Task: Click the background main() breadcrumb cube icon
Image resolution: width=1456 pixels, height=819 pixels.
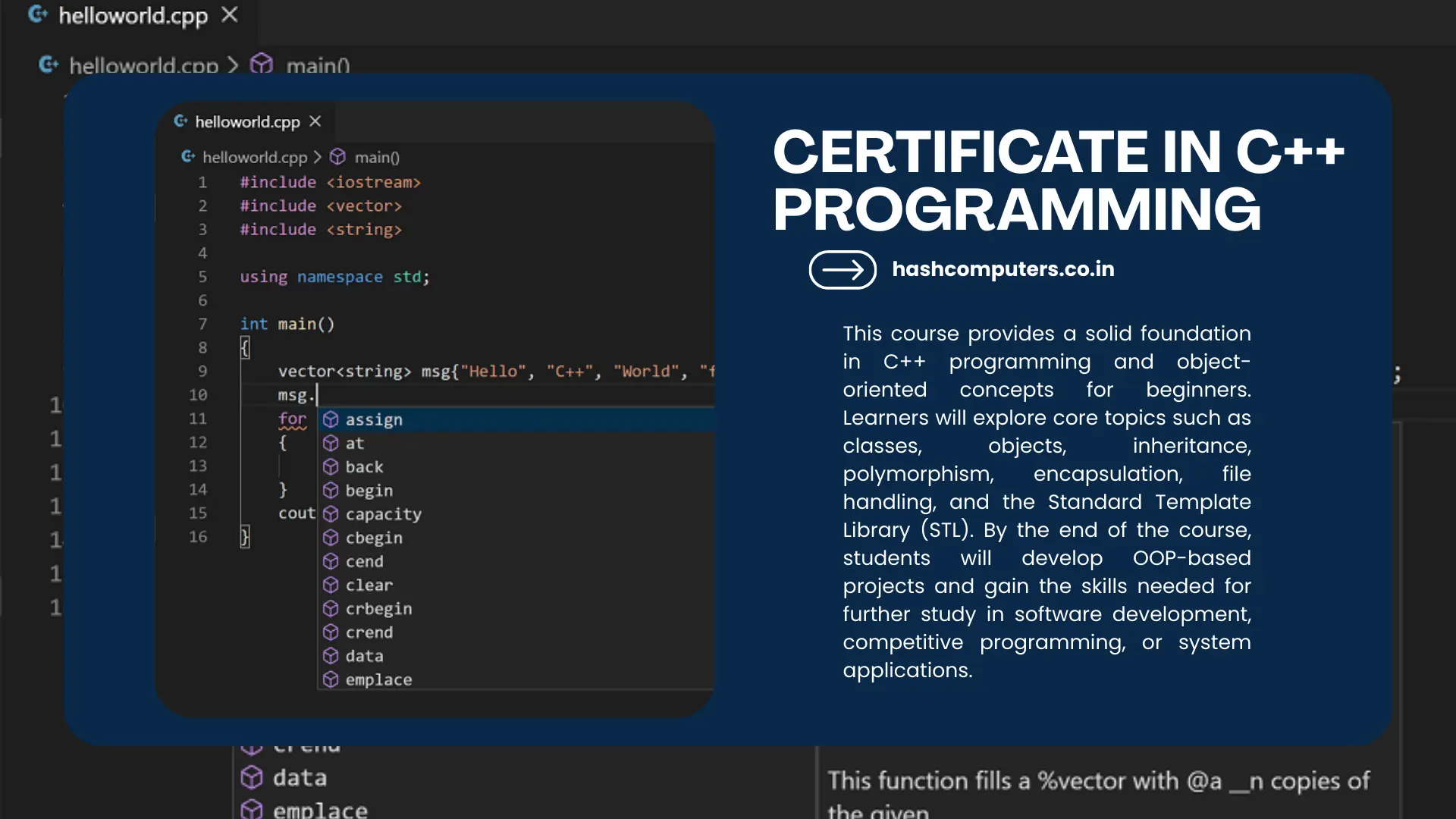Action: point(262,64)
